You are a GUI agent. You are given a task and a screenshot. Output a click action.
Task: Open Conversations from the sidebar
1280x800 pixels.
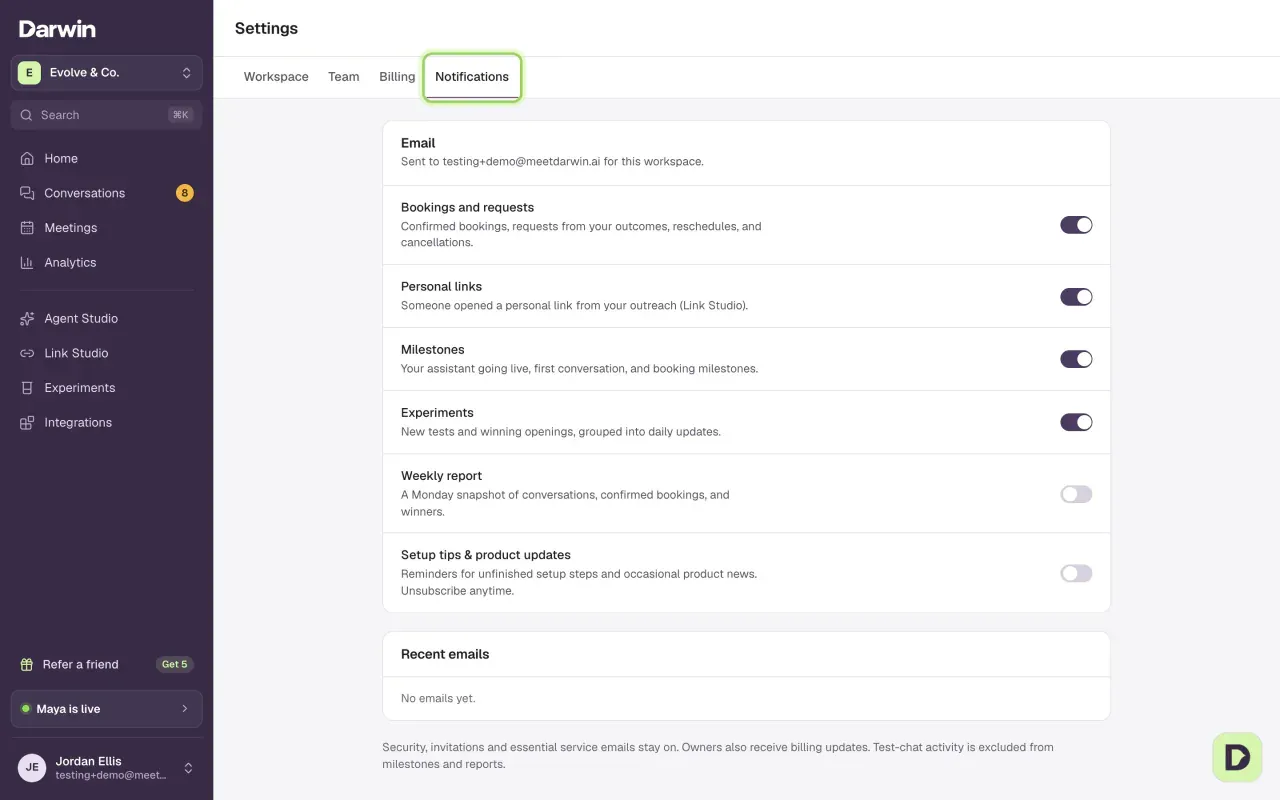(x=107, y=193)
